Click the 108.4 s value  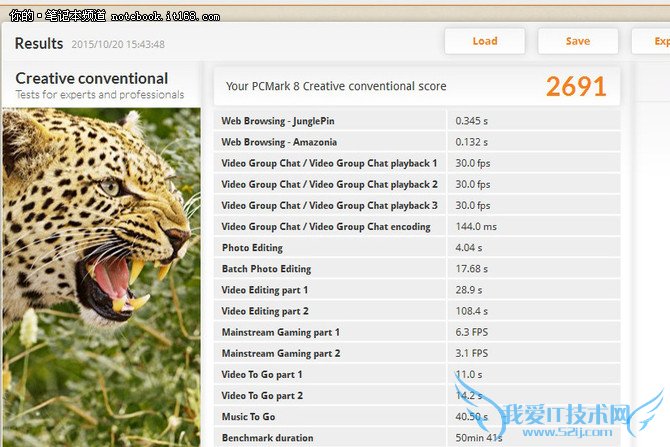[x=471, y=311]
